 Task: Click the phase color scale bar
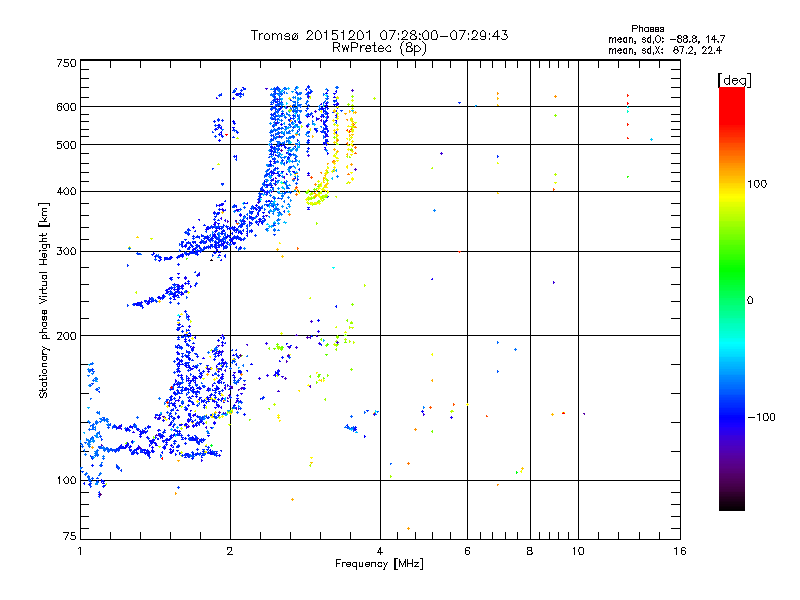coord(732,298)
